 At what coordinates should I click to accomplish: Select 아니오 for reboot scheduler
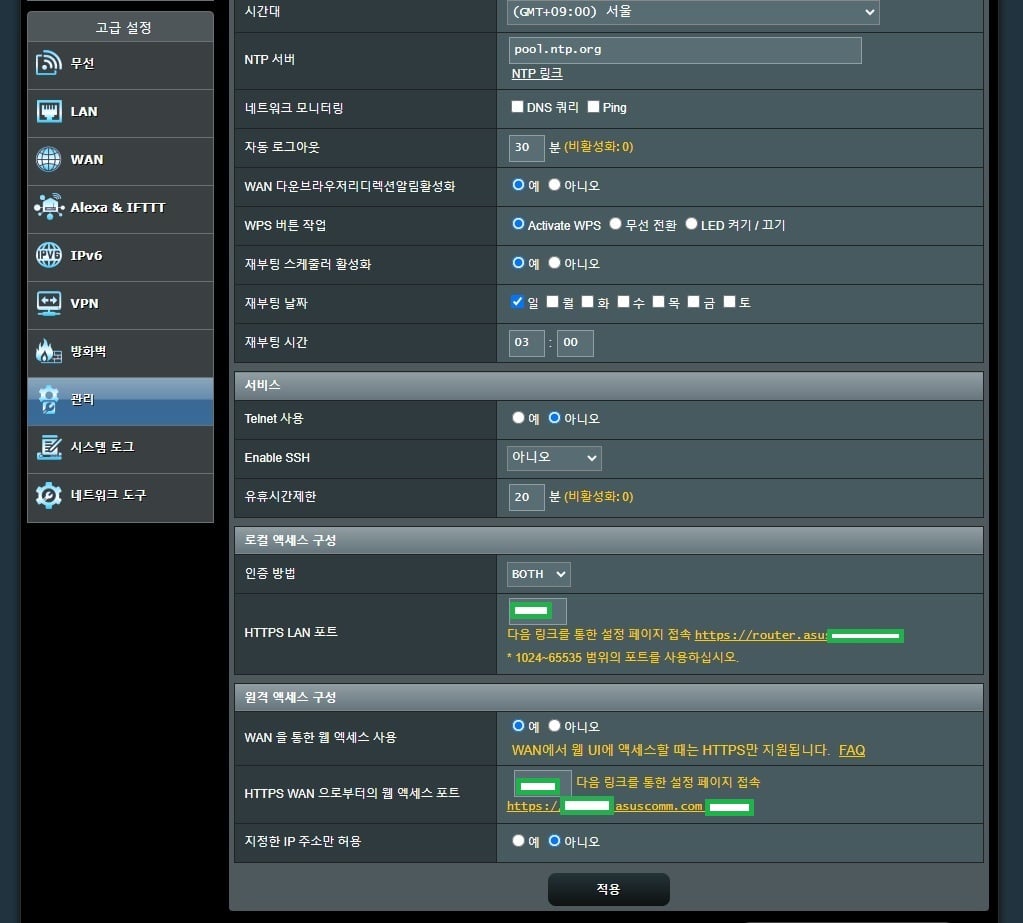(555, 263)
